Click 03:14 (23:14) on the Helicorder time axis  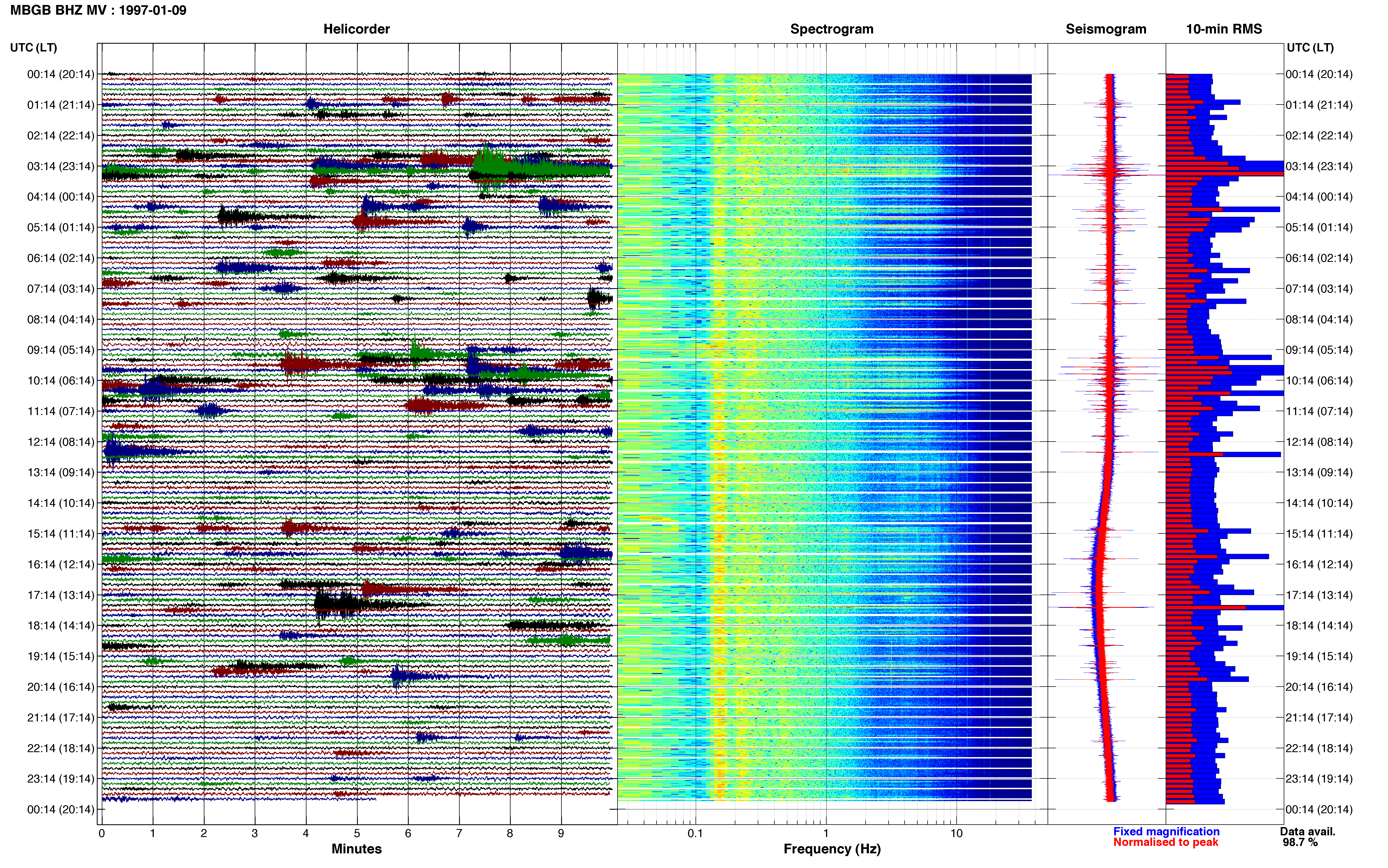[x=61, y=166]
